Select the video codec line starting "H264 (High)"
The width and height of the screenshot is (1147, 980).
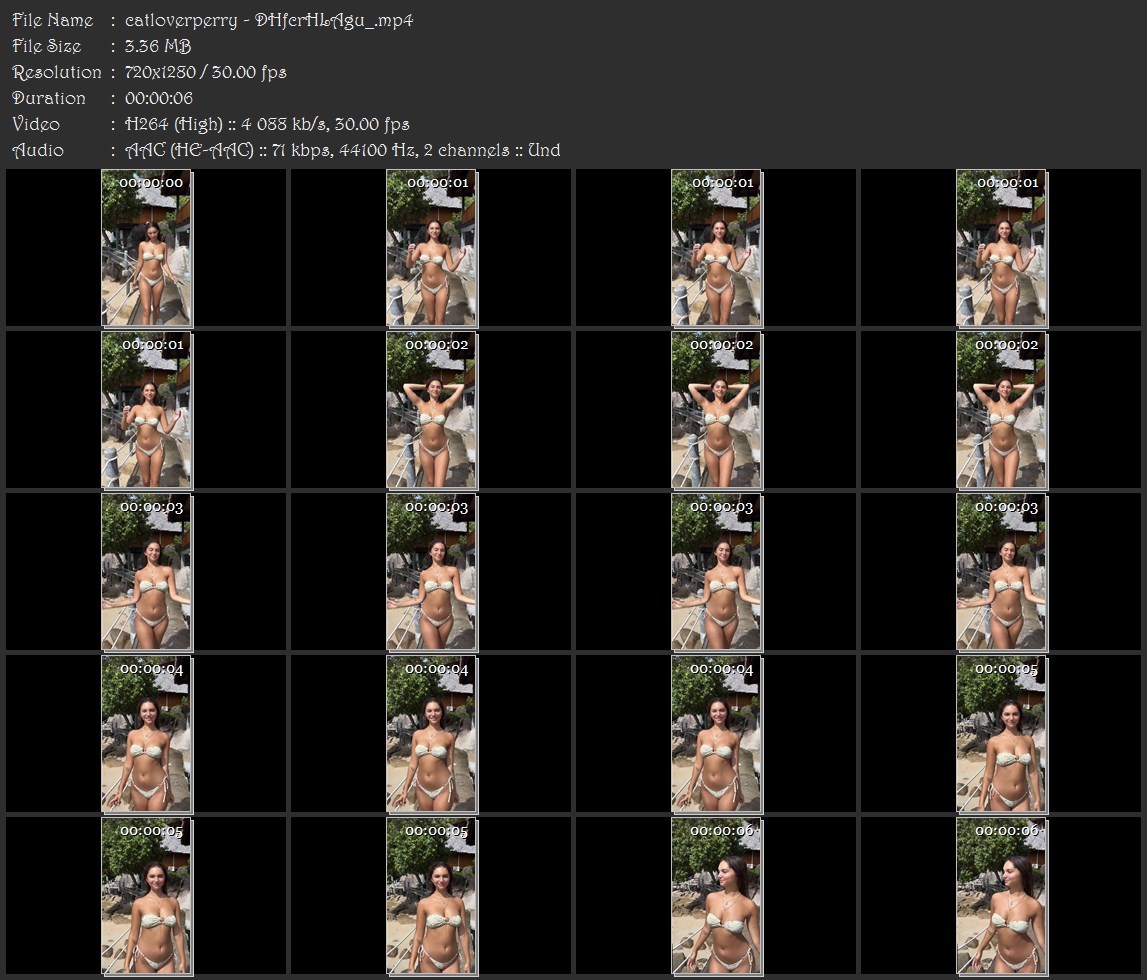[x=267, y=124]
